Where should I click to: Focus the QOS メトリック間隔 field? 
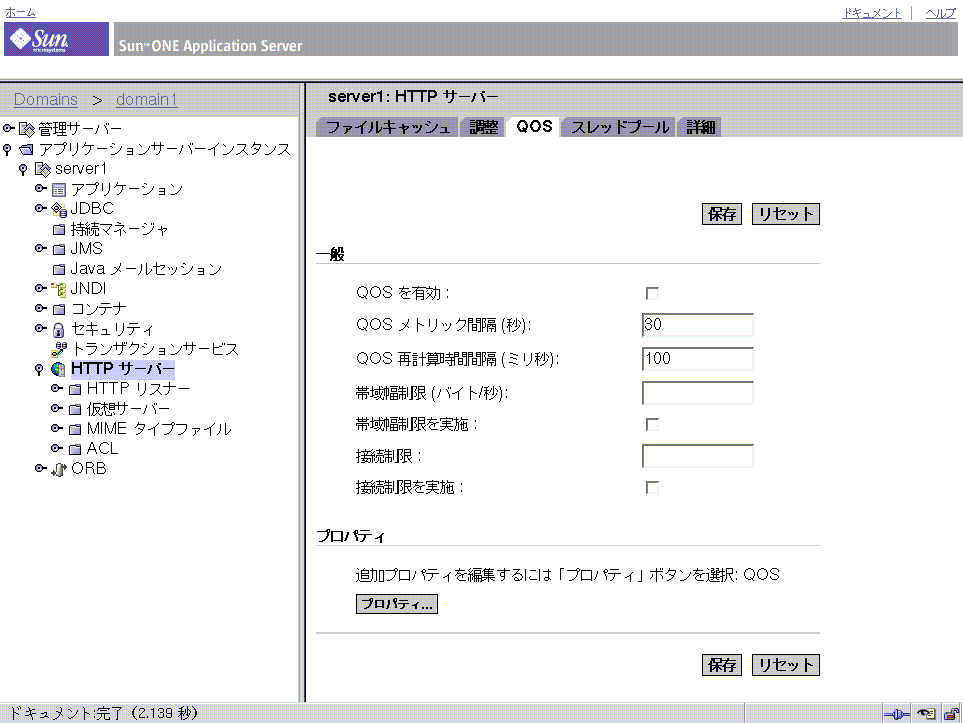tap(698, 325)
